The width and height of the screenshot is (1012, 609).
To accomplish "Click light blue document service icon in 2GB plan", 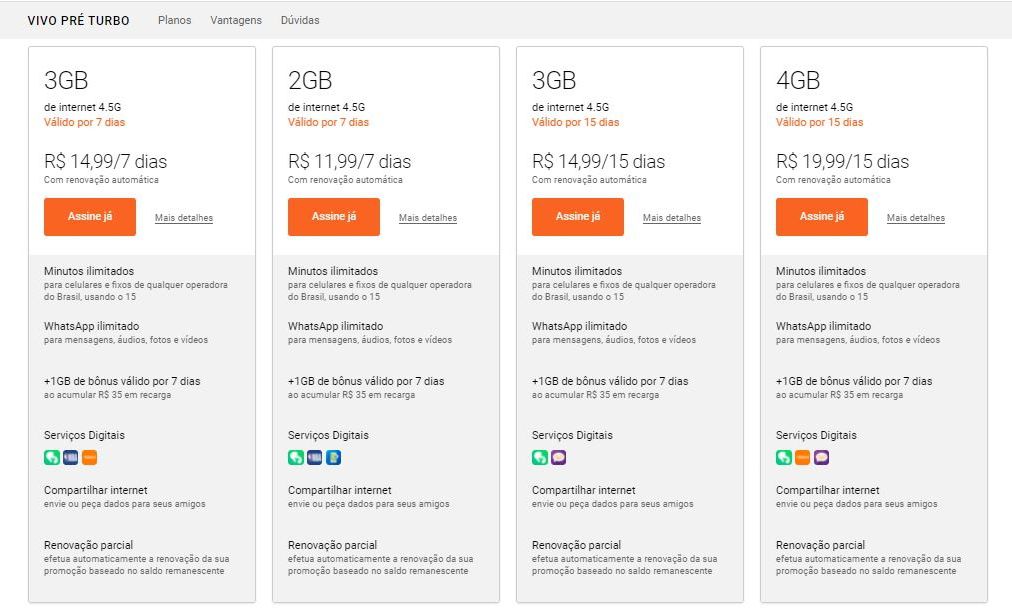I will (x=333, y=457).
